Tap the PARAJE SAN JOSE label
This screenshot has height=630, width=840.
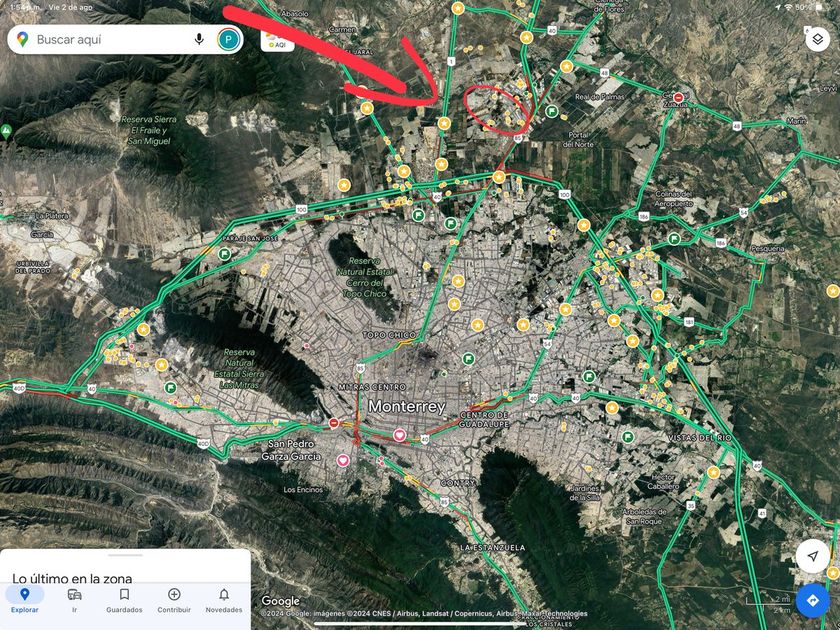[250, 238]
